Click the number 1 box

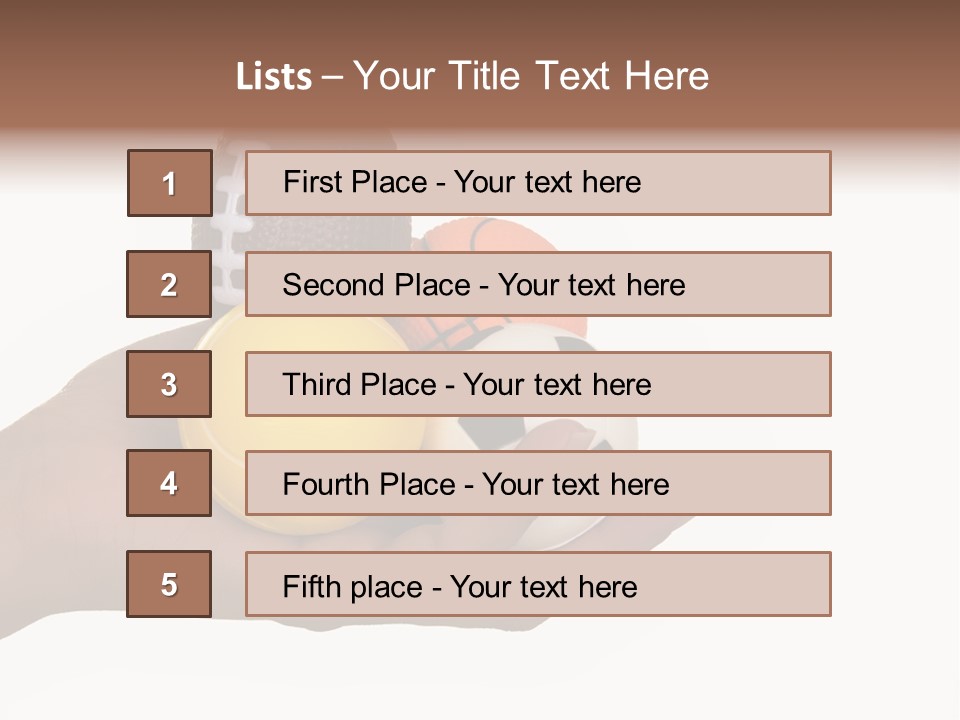click(x=169, y=183)
